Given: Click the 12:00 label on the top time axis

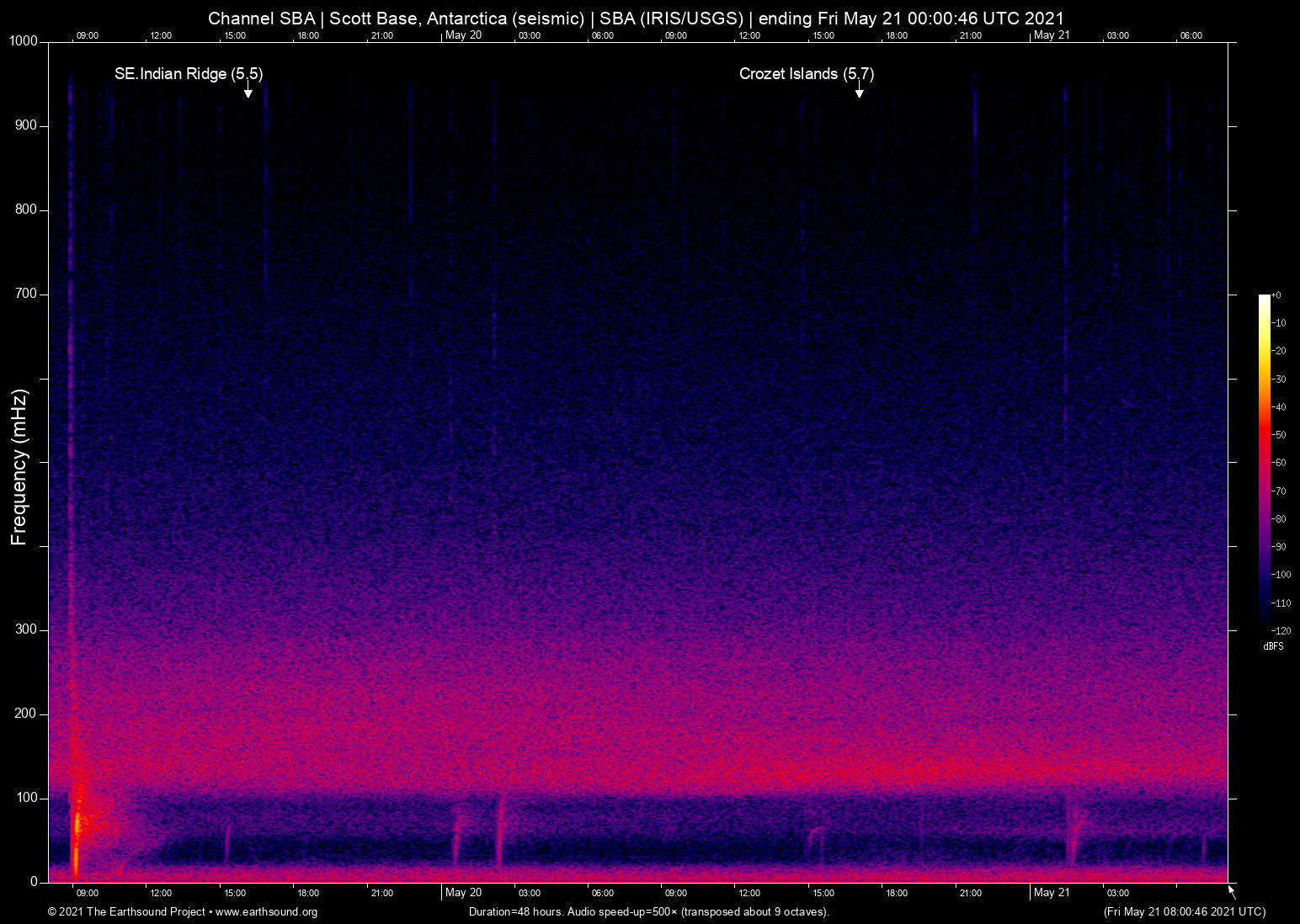Looking at the screenshot, I should coord(162,35).
